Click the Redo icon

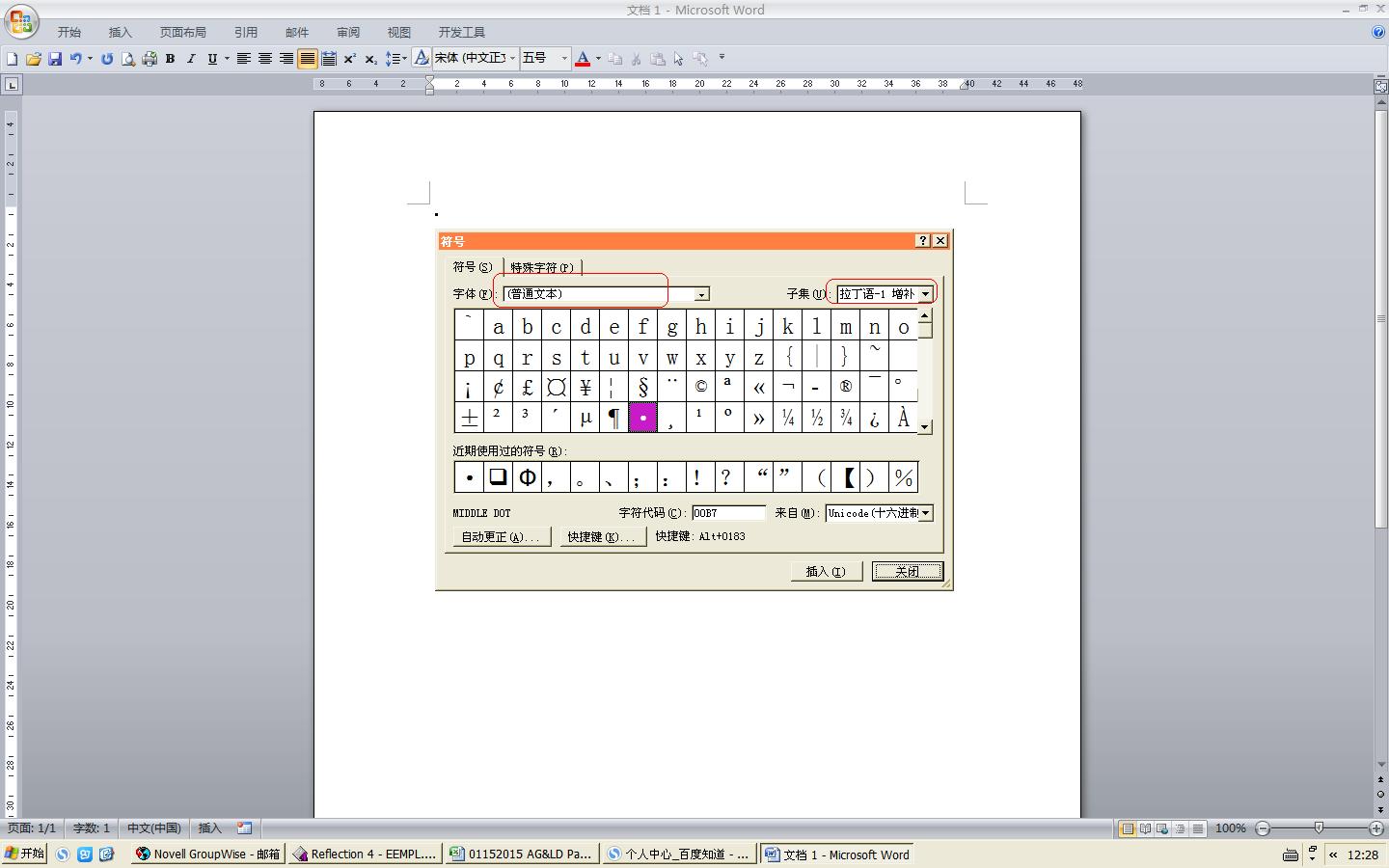(107, 59)
